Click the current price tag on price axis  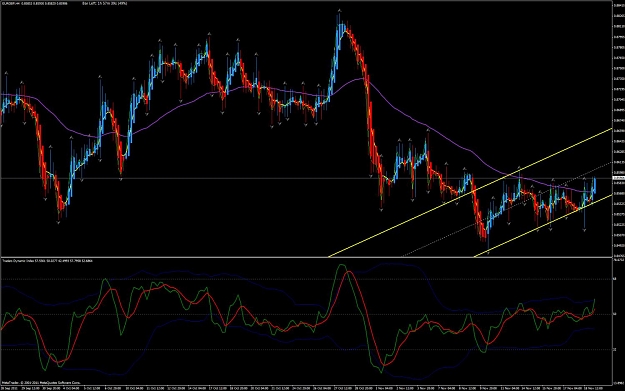click(x=619, y=178)
